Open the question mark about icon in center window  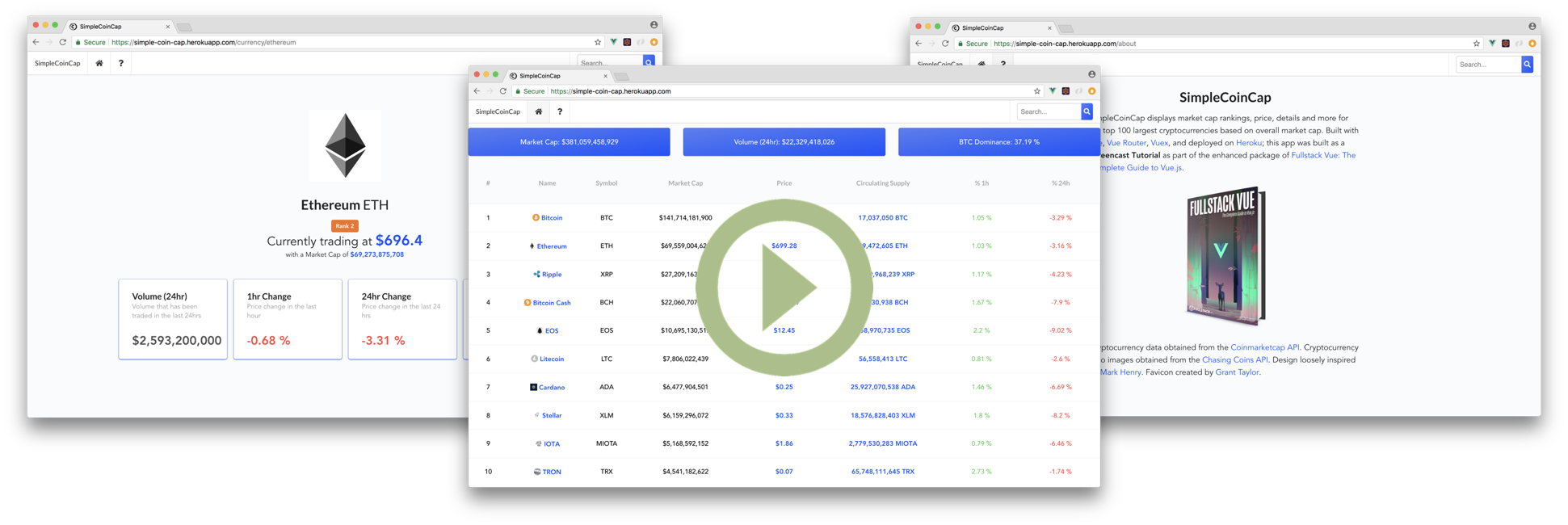(560, 111)
